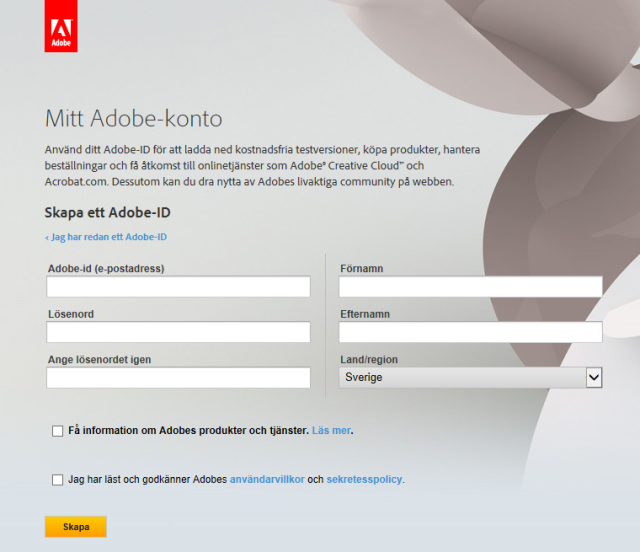Click the Förnamn text field
The height and width of the screenshot is (552, 640).
470,287
